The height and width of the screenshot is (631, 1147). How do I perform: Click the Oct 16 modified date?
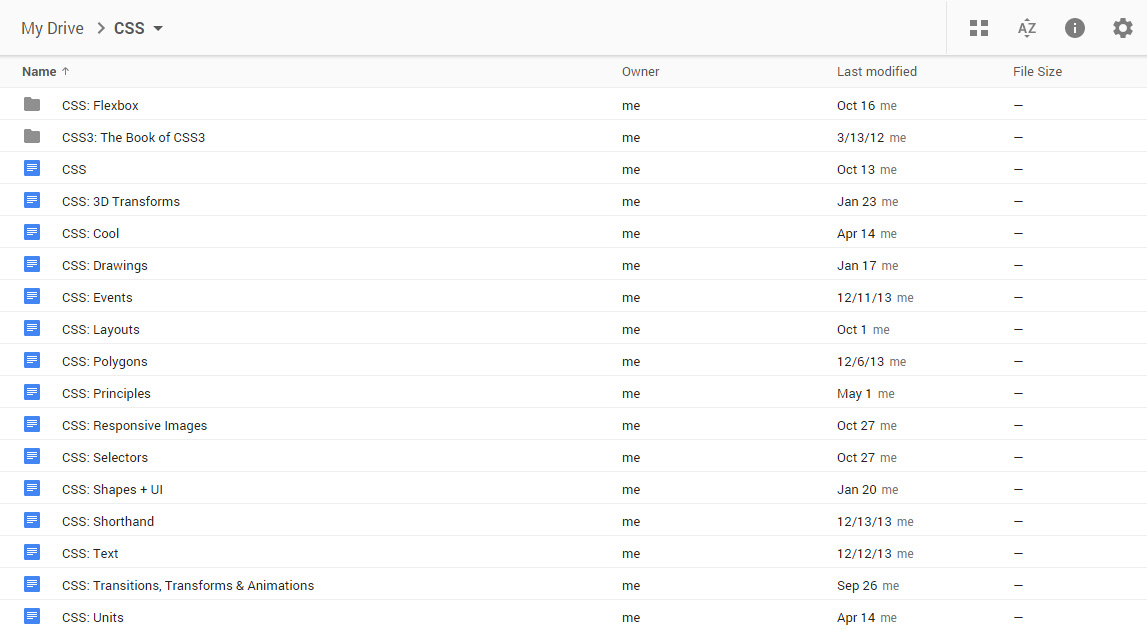856,105
